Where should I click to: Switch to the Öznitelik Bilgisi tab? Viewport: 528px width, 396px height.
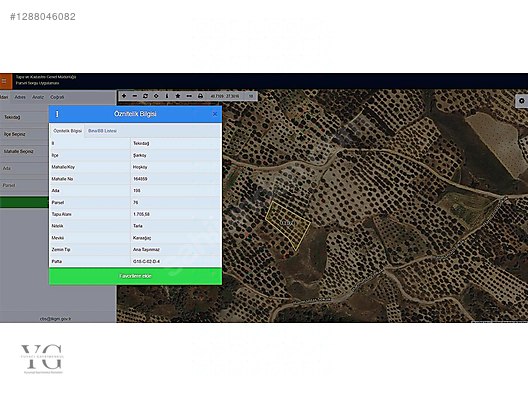pyautogui.click(x=68, y=131)
